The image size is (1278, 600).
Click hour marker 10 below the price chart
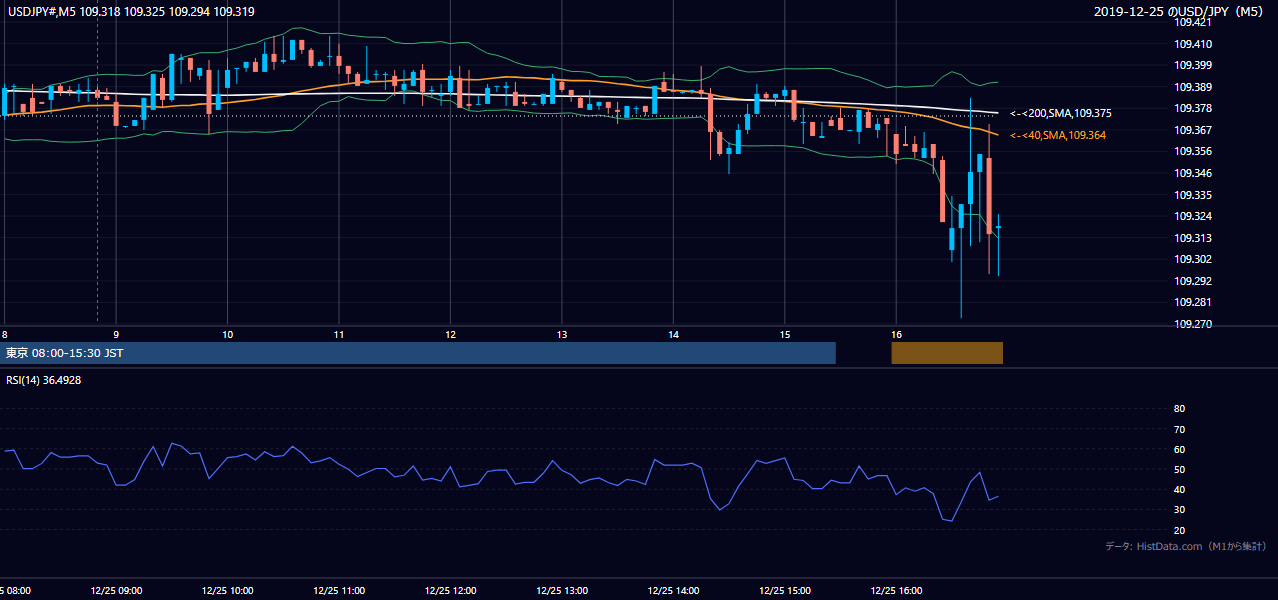click(228, 335)
